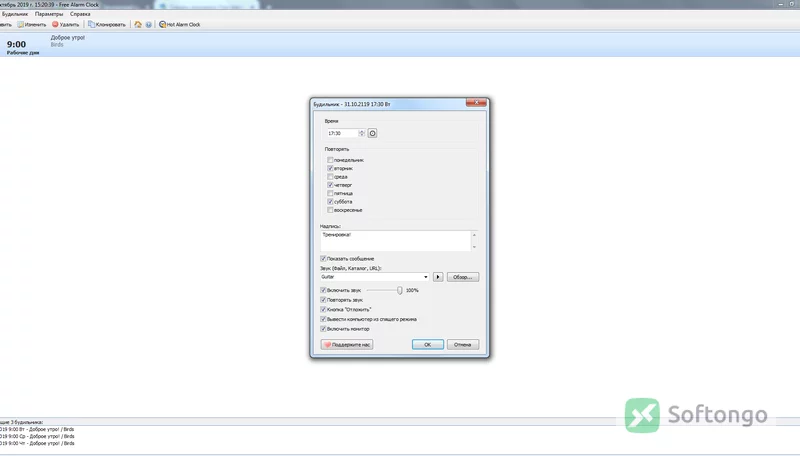Screen dimensions: 800x456
Task: Click the volume slider handle
Action: click(399, 290)
